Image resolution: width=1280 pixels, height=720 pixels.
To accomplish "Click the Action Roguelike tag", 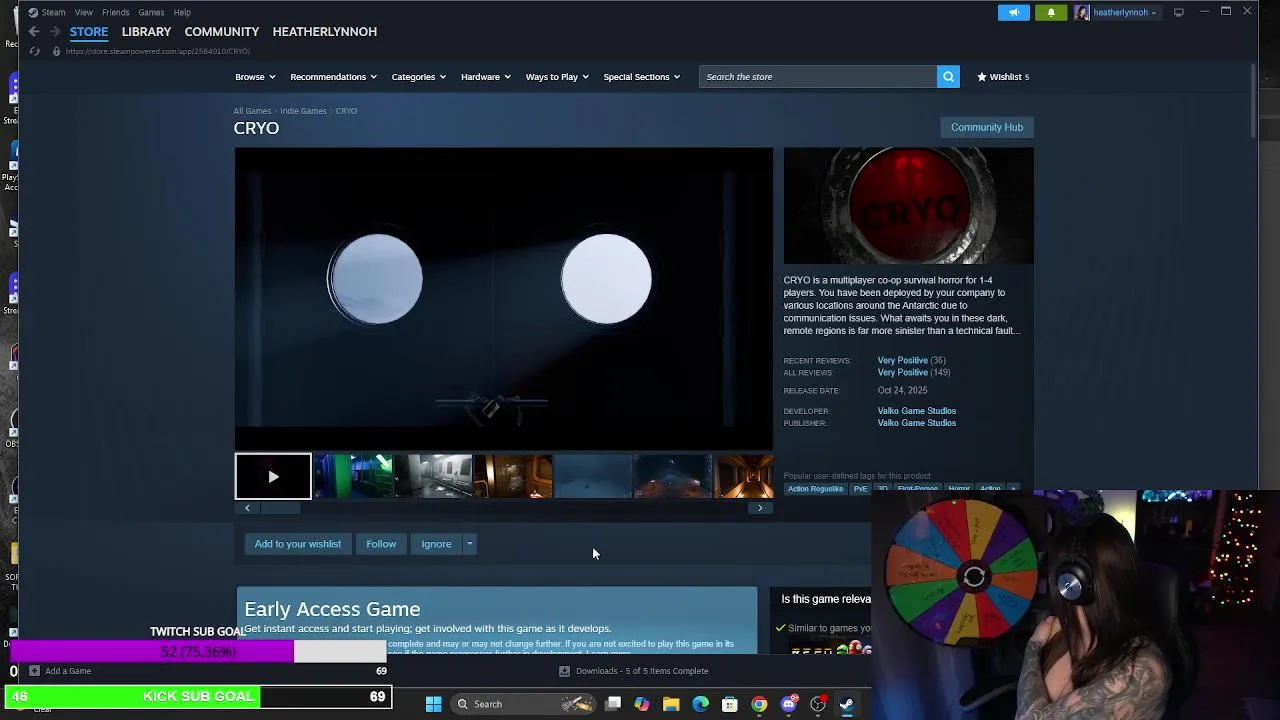I will click(x=815, y=489).
